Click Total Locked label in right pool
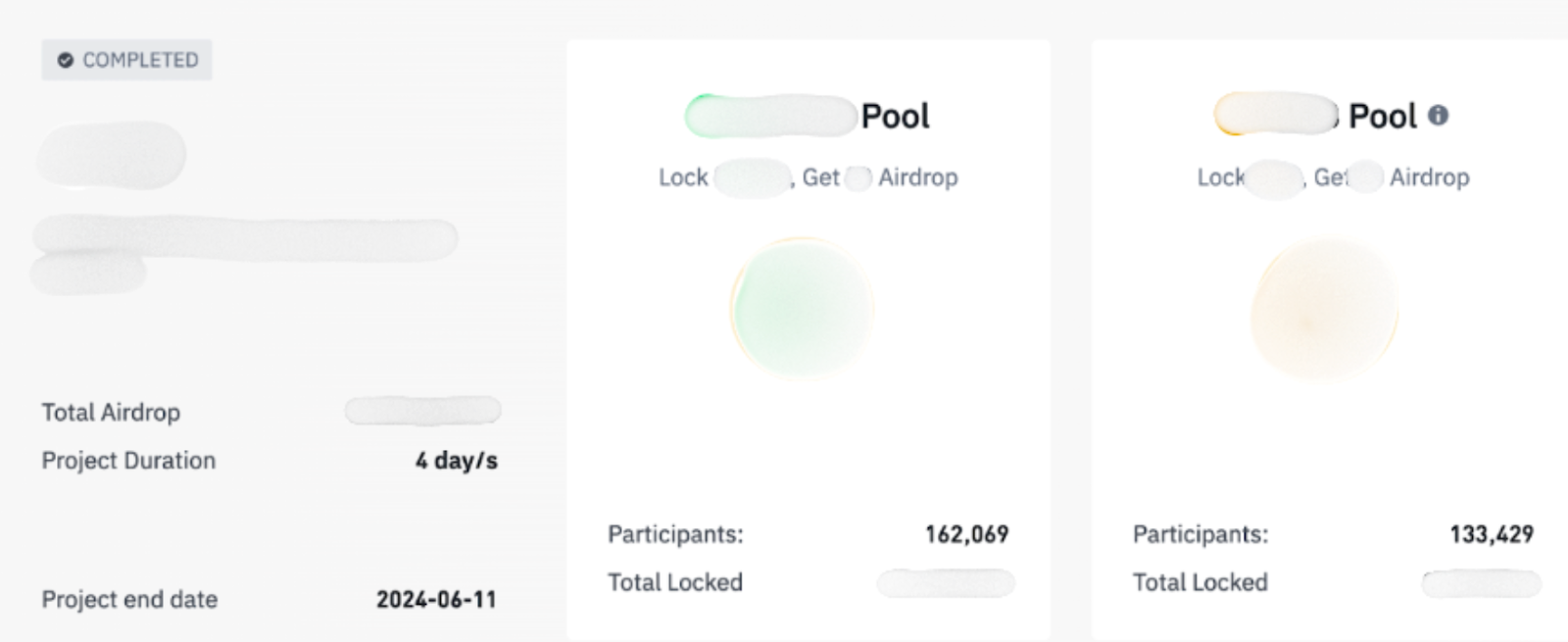 click(1200, 582)
